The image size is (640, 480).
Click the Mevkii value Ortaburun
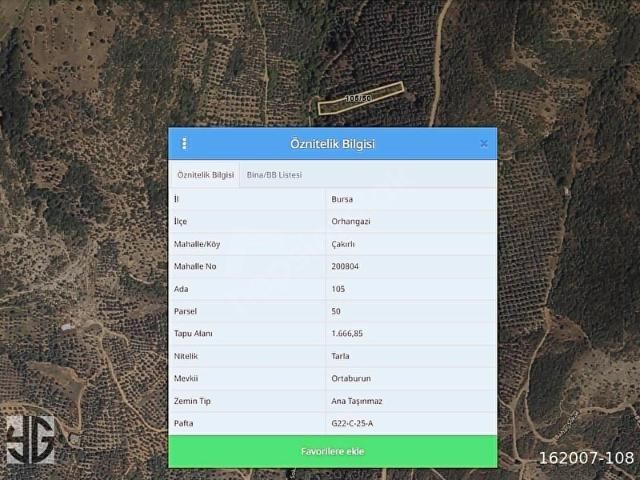coord(350,379)
